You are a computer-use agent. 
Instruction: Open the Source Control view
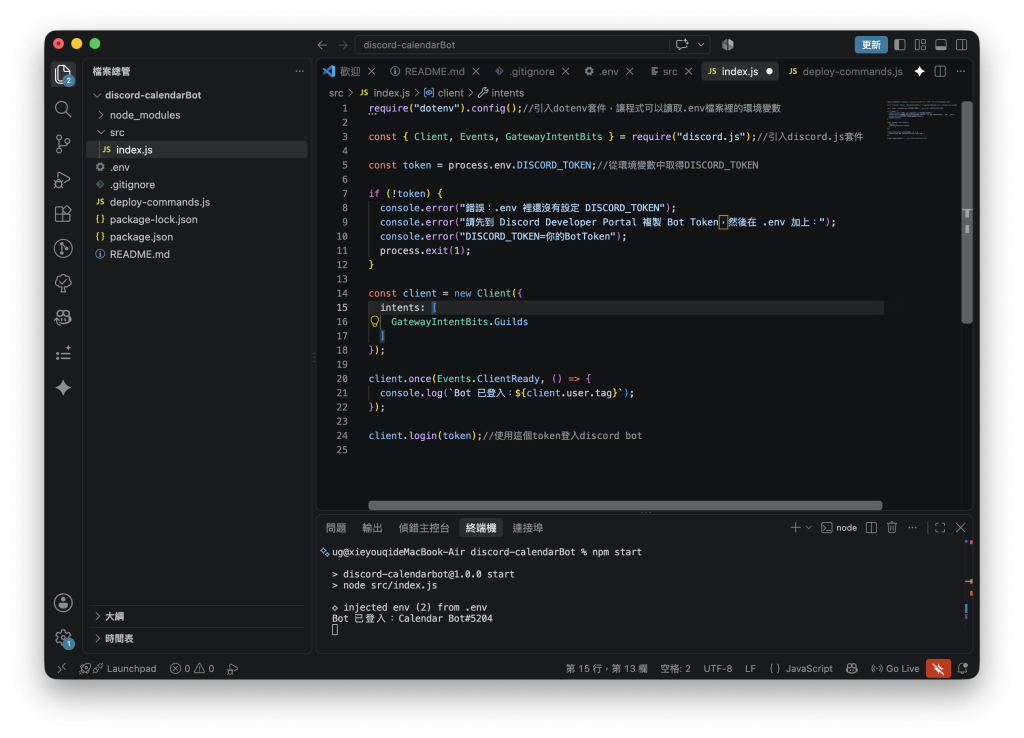click(x=63, y=144)
